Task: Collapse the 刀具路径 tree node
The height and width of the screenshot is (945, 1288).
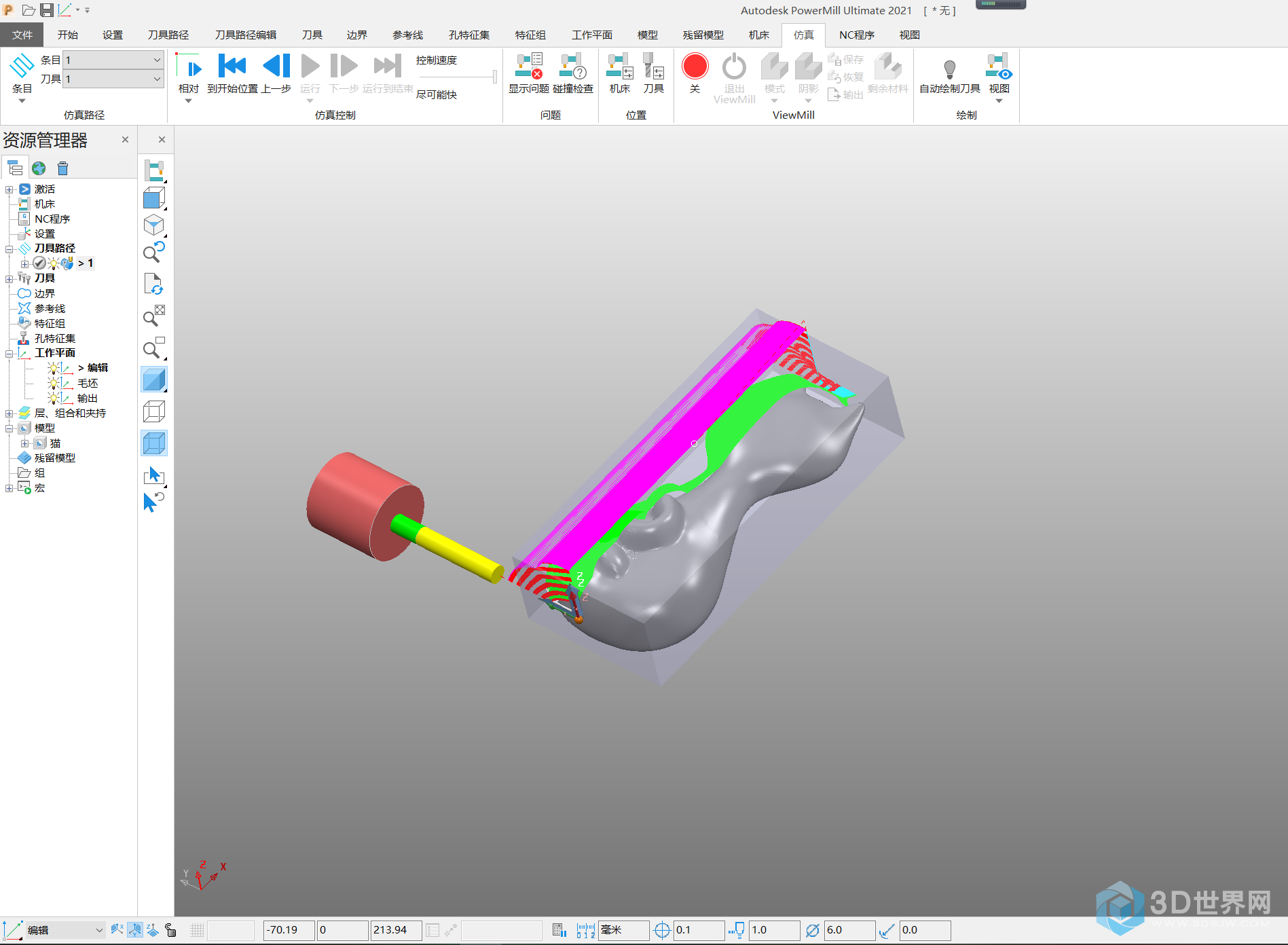Action: pyautogui.click(x=9, y=248)
